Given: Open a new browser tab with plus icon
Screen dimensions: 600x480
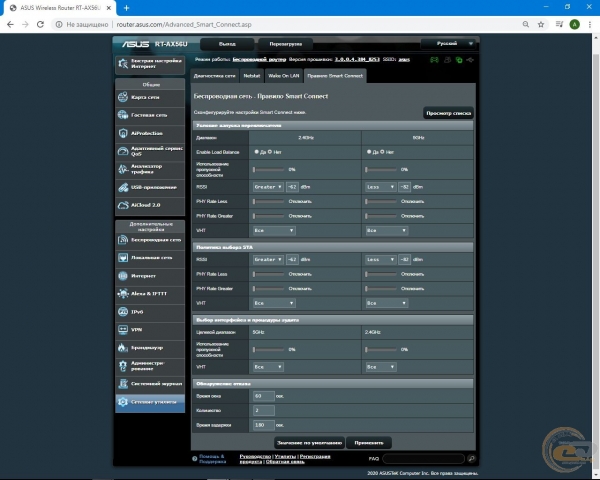Looking at the screenshot, I should pos(127,8).
